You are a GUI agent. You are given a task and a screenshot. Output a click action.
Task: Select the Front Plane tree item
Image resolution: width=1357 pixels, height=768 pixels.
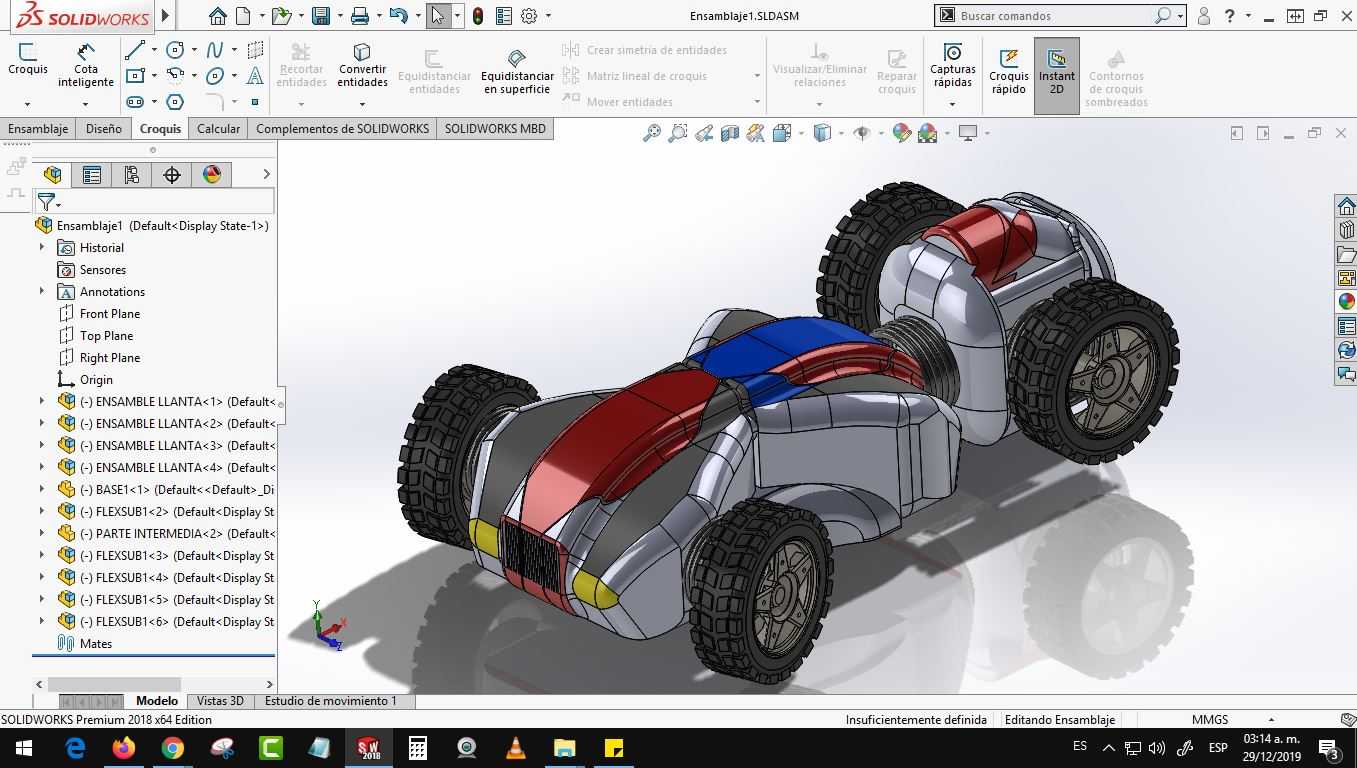point(110,313)
